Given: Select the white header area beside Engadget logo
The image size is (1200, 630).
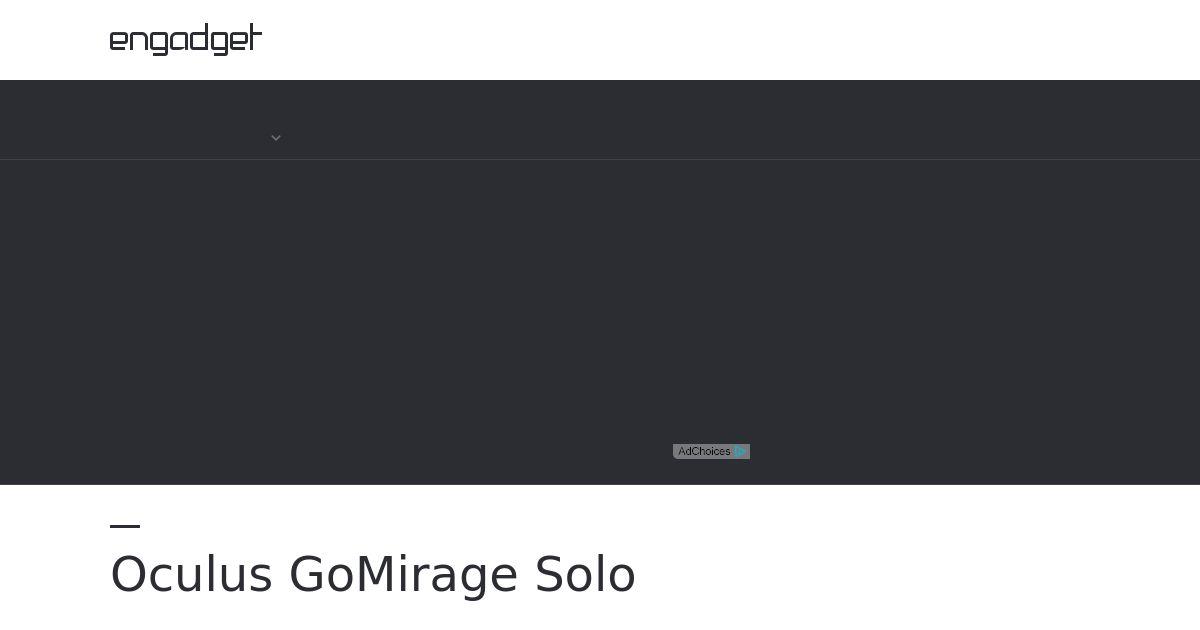Looking at the screenshot, I should [x=730, y=40].
